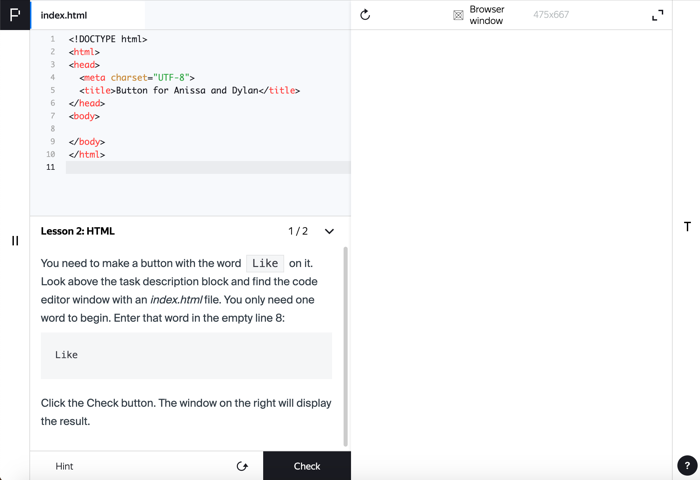Click the meta charset line
Viewport: 700px width, 480px height.
pos(137,78)
